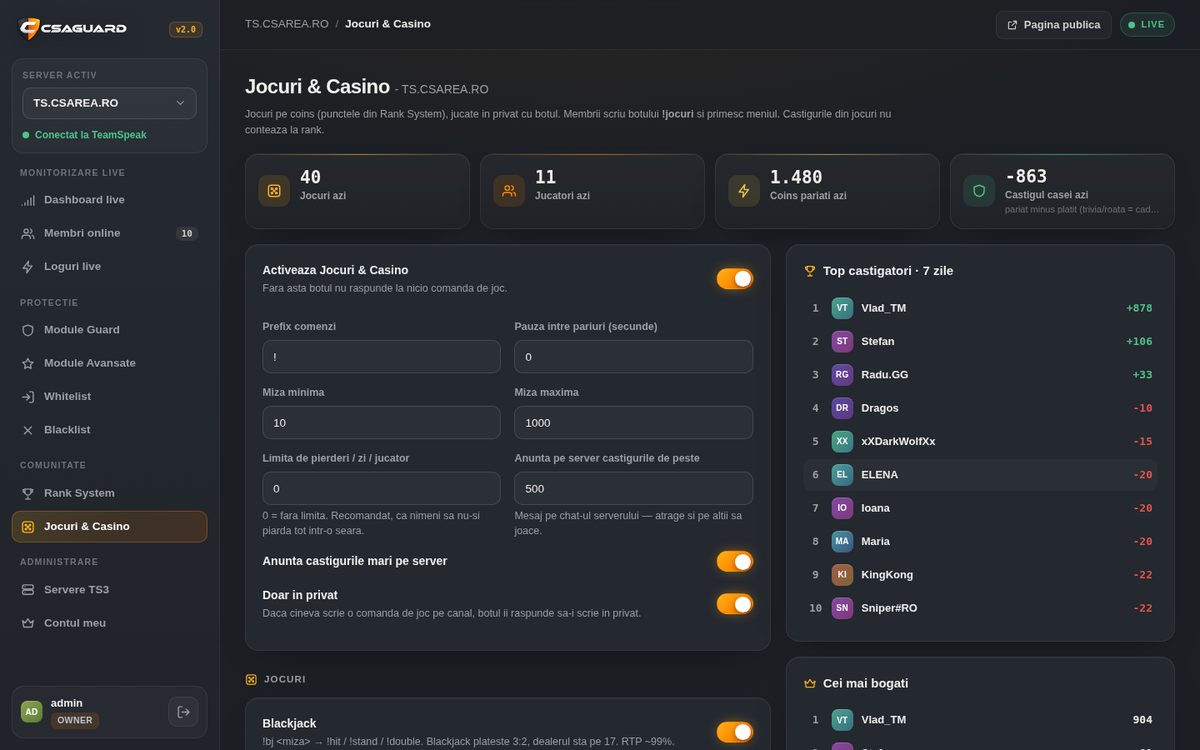Go to Rank System
This screenshot has width=1200, height=750.
click(110, 493)
